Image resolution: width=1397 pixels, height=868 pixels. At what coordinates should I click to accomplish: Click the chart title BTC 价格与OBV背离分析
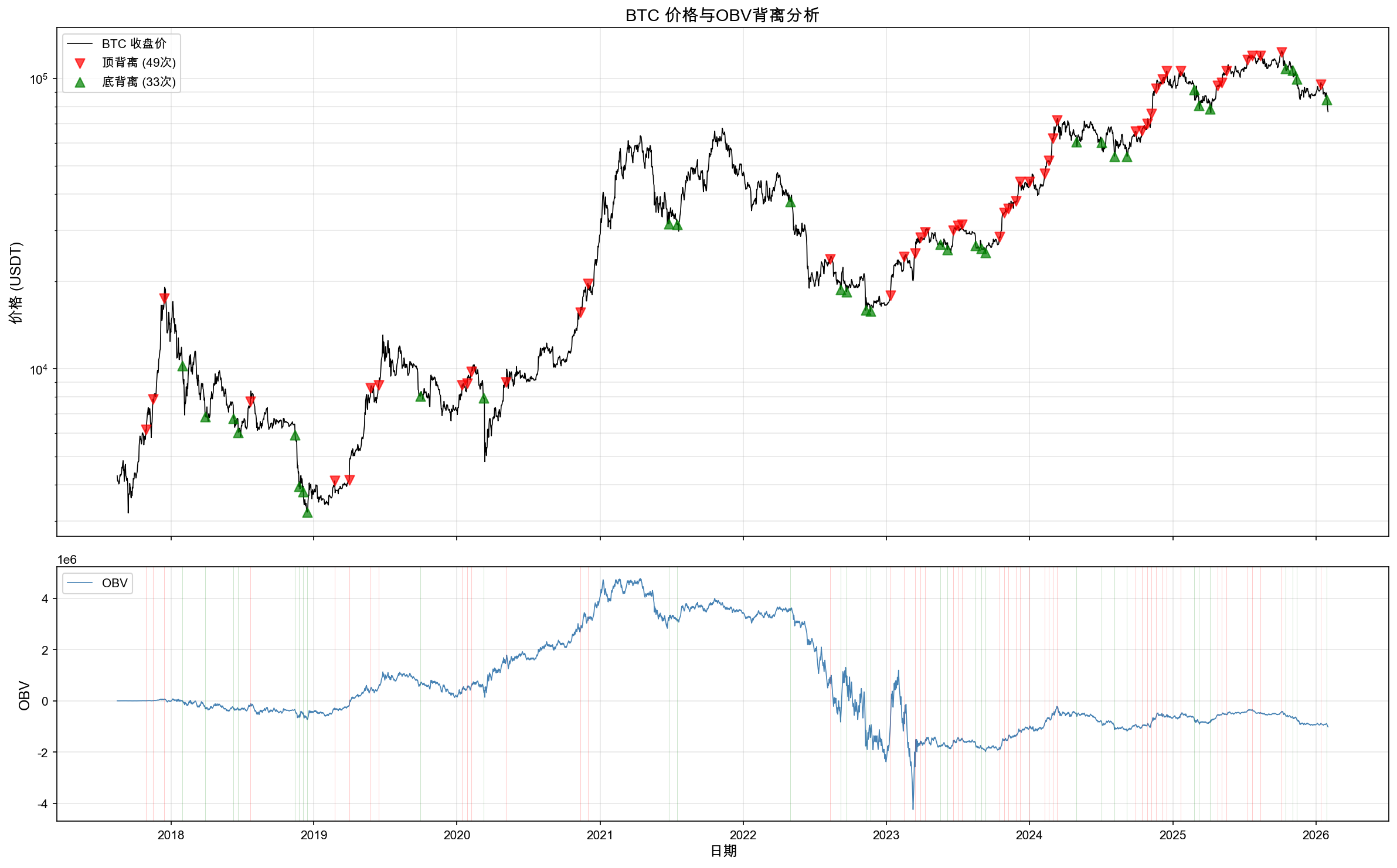tap(722, 15)
